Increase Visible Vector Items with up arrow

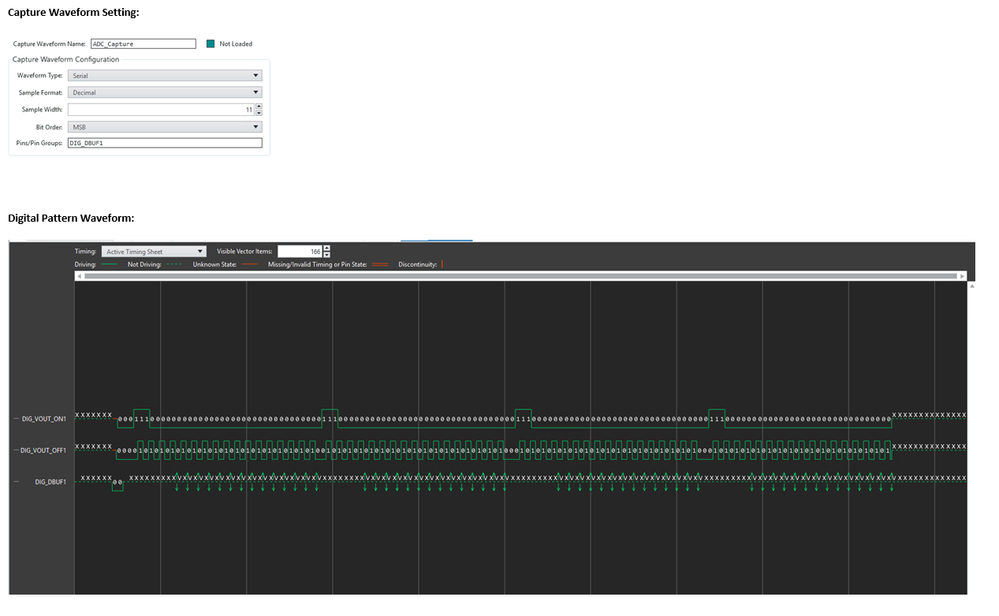point(327,248)
